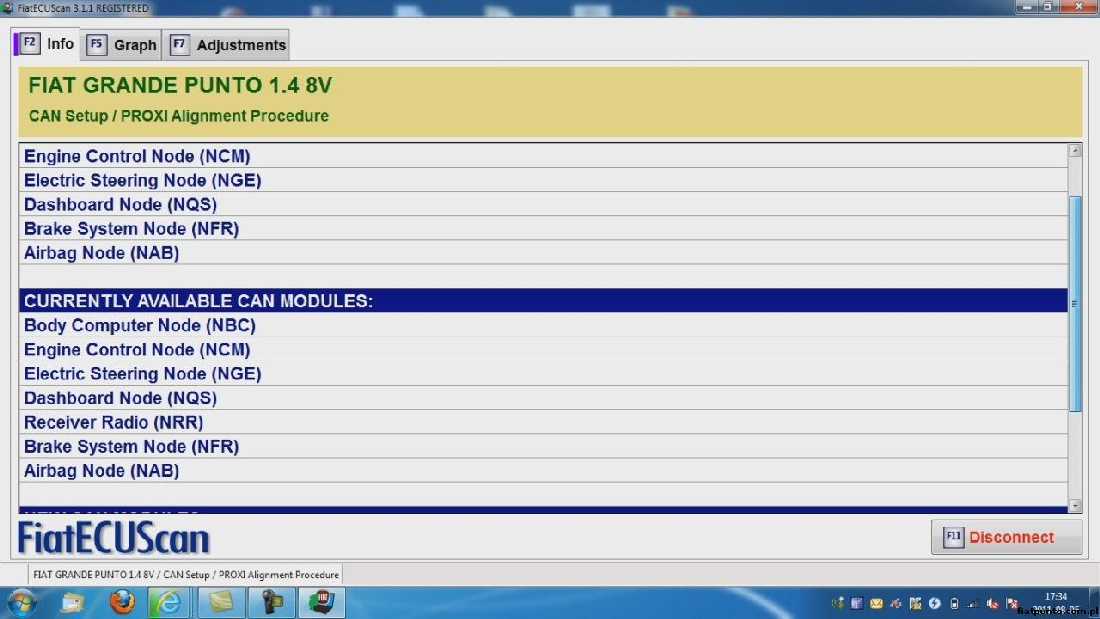Launch Firefox from the taskbar

coord(121,603)
